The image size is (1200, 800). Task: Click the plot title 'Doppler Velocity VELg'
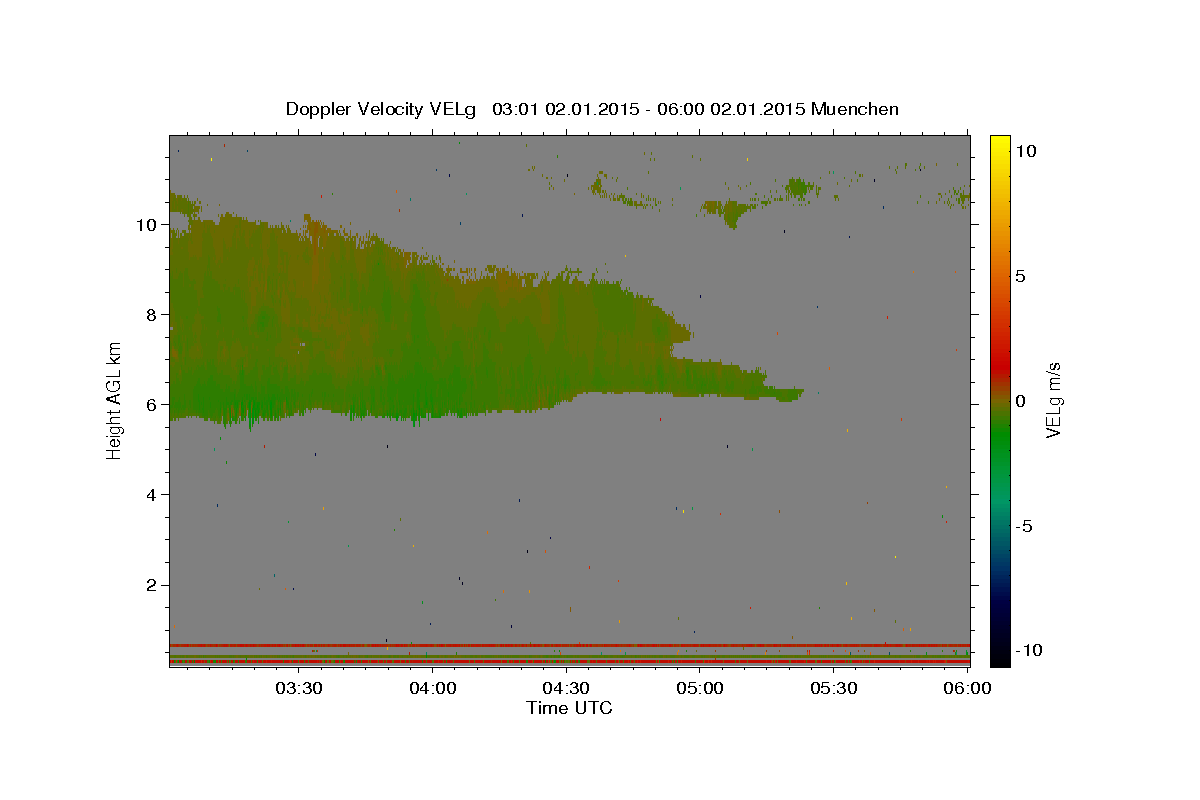382,109
